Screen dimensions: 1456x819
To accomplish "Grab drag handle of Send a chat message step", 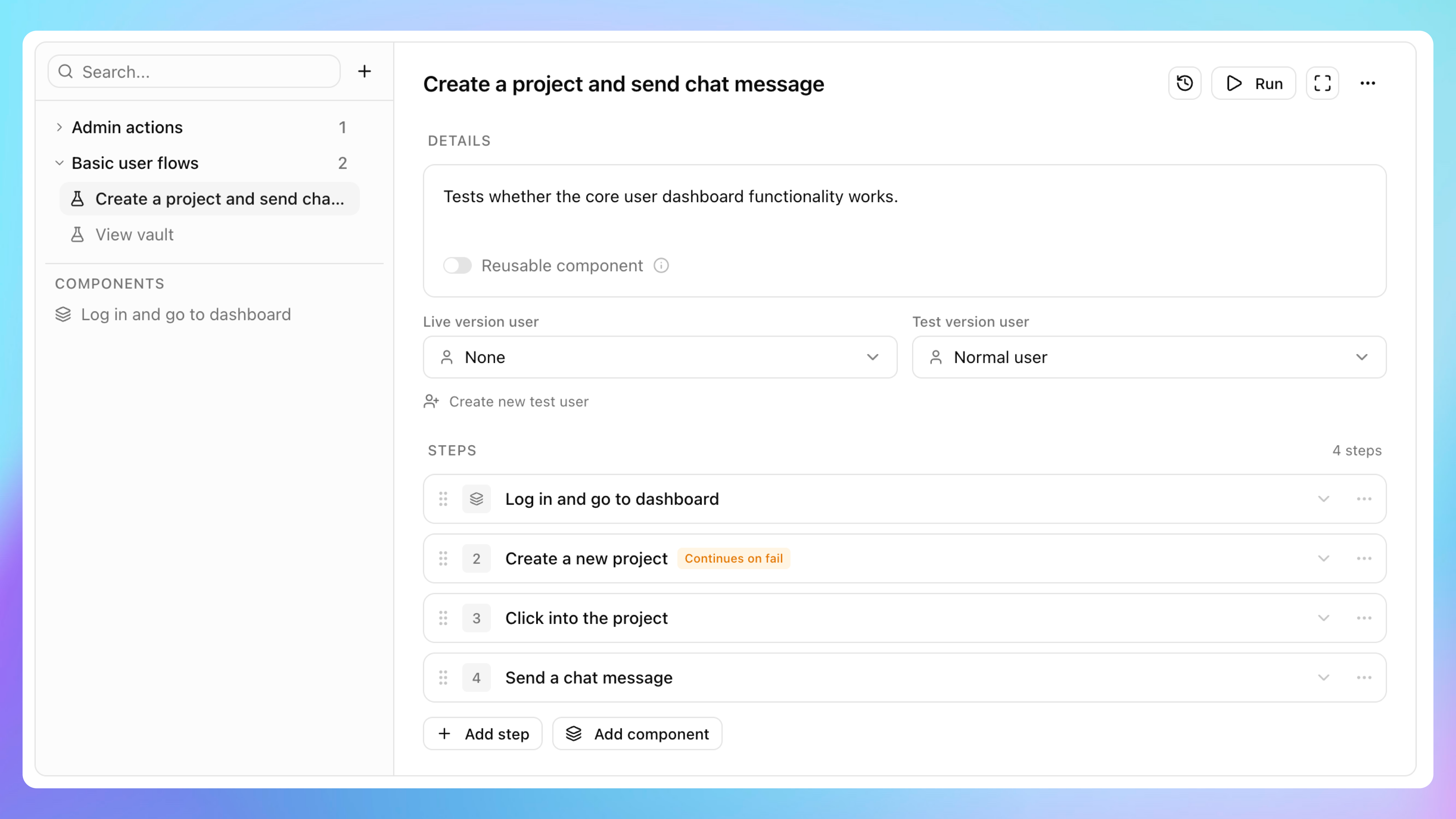I will (x=443, y=677).
